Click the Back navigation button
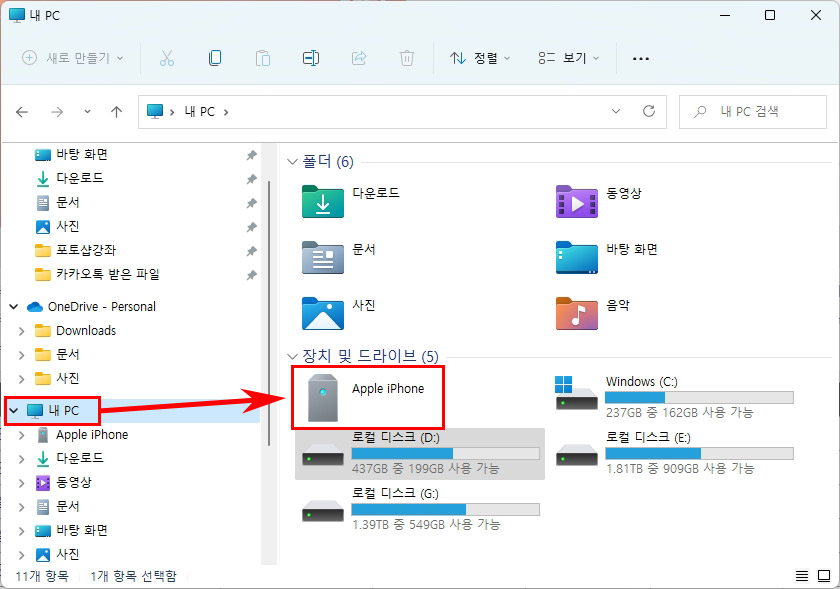This screenshot has height=589, width=840. pyautogui.click(x=22, y=111)
